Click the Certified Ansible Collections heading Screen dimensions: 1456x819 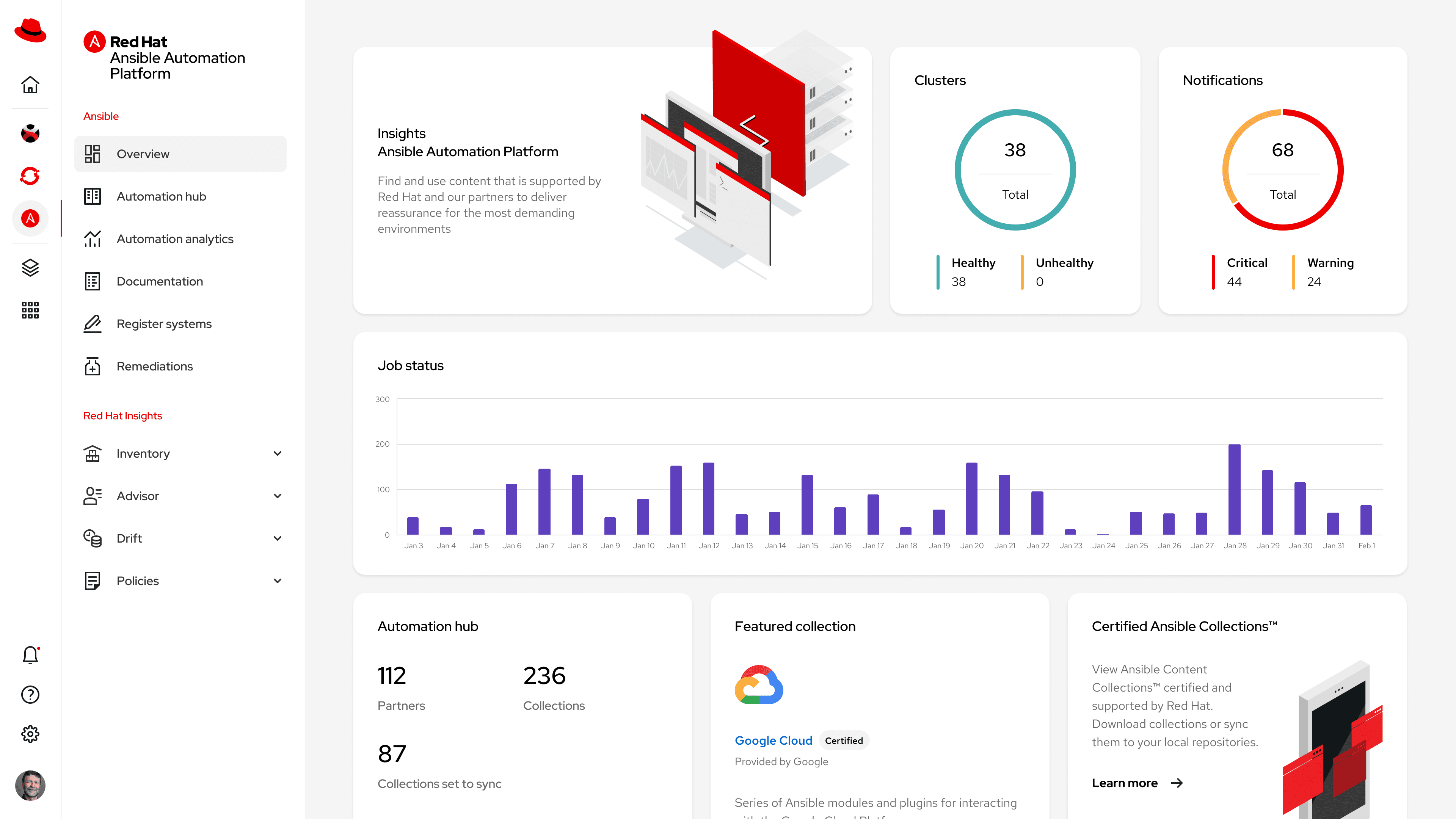pyautogui.click(x=1184, y=626)
